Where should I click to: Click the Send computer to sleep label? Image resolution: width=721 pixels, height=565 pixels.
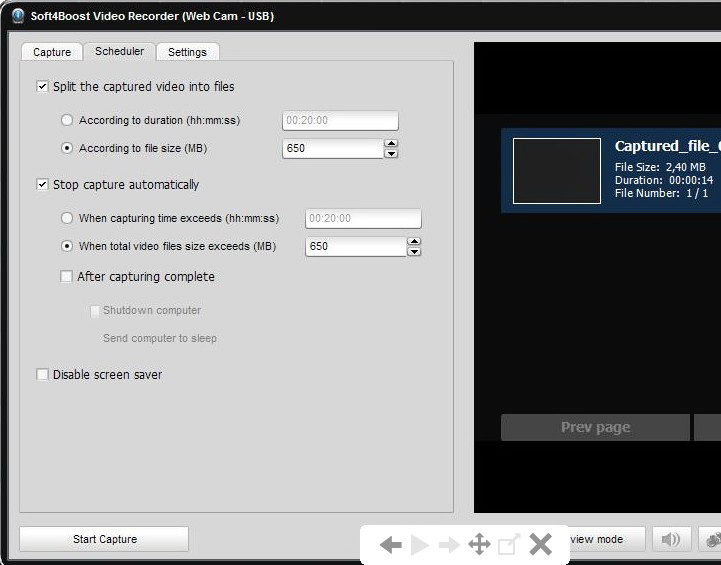160,338
